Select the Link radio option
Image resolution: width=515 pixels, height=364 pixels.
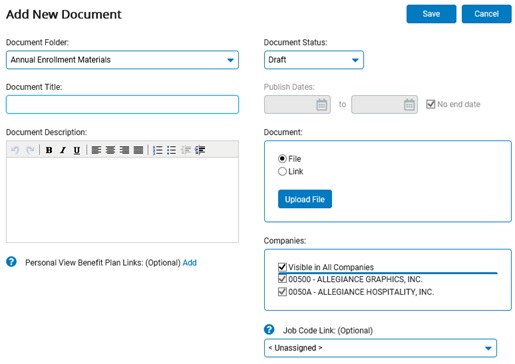tap(282, 171)
